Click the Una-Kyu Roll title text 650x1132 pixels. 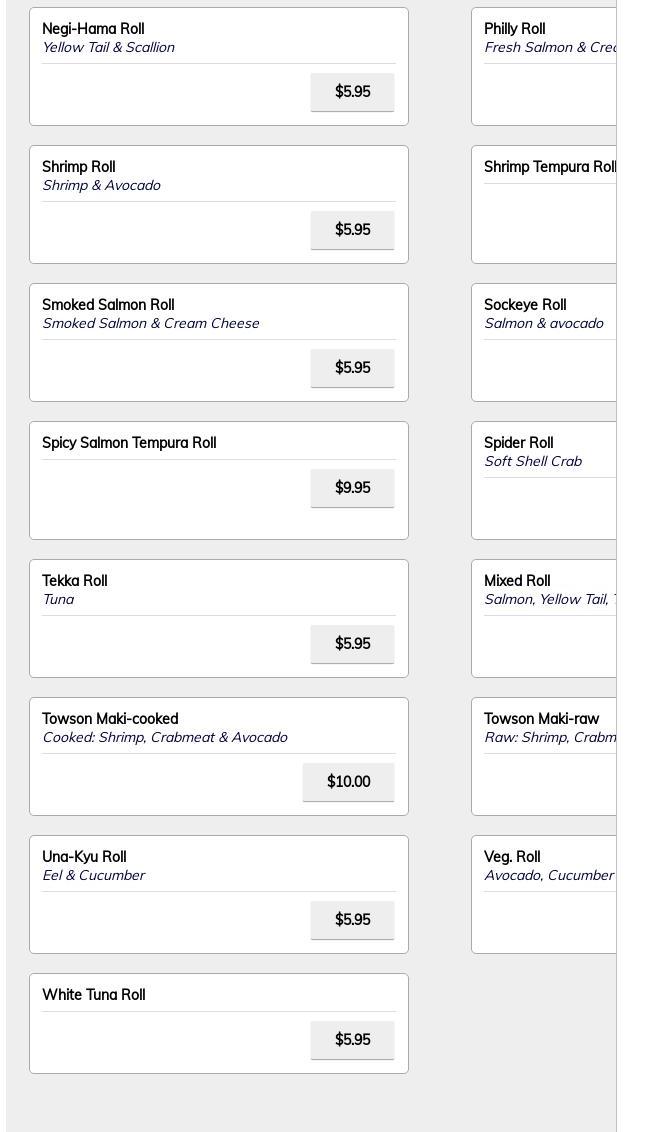pos(84,856)
